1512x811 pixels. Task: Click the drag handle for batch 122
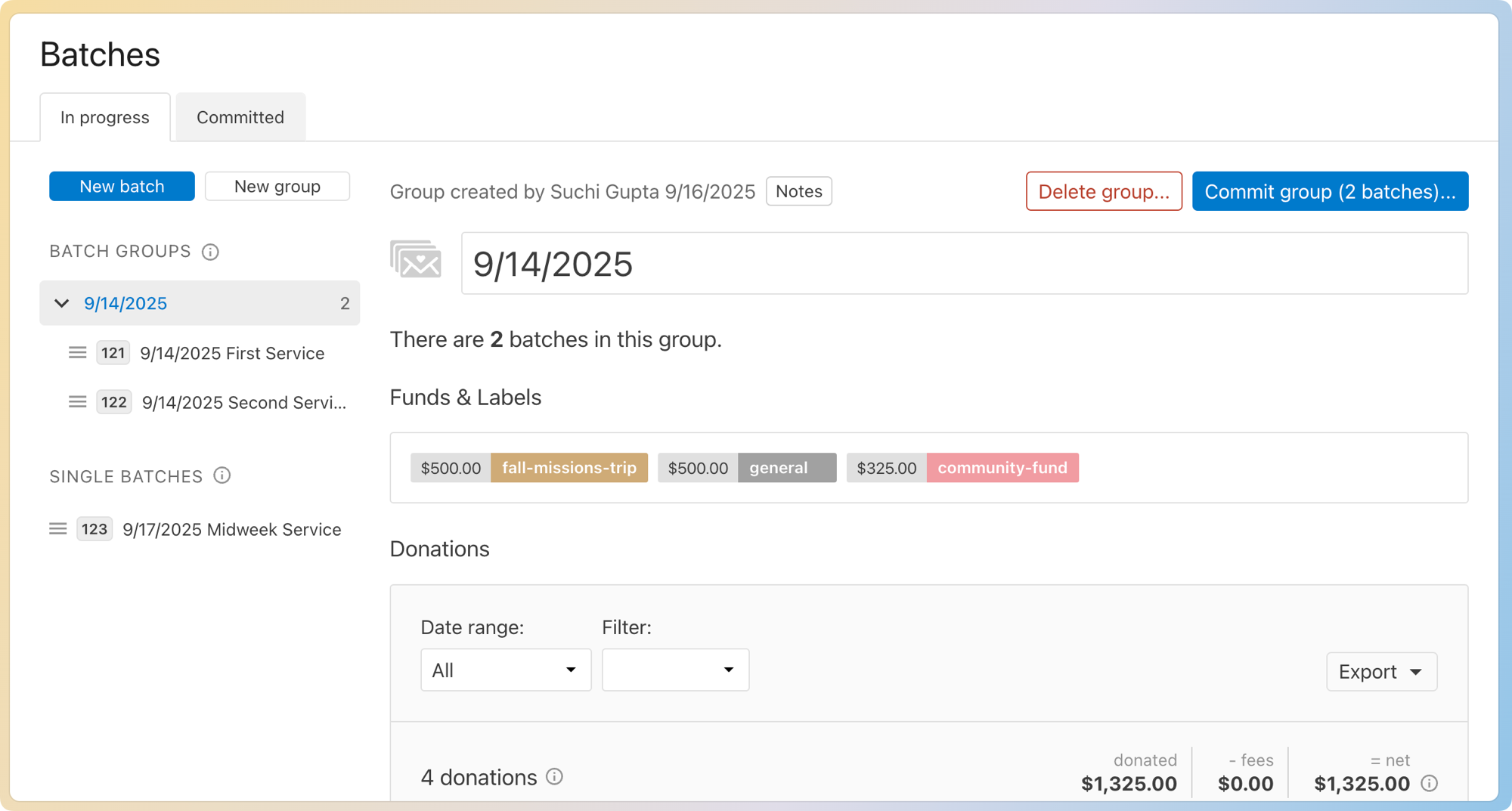[77, 402]
